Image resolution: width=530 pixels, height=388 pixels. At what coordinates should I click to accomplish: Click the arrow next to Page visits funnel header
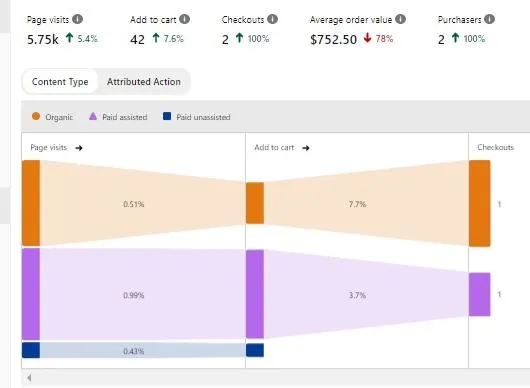coord(79,148)
